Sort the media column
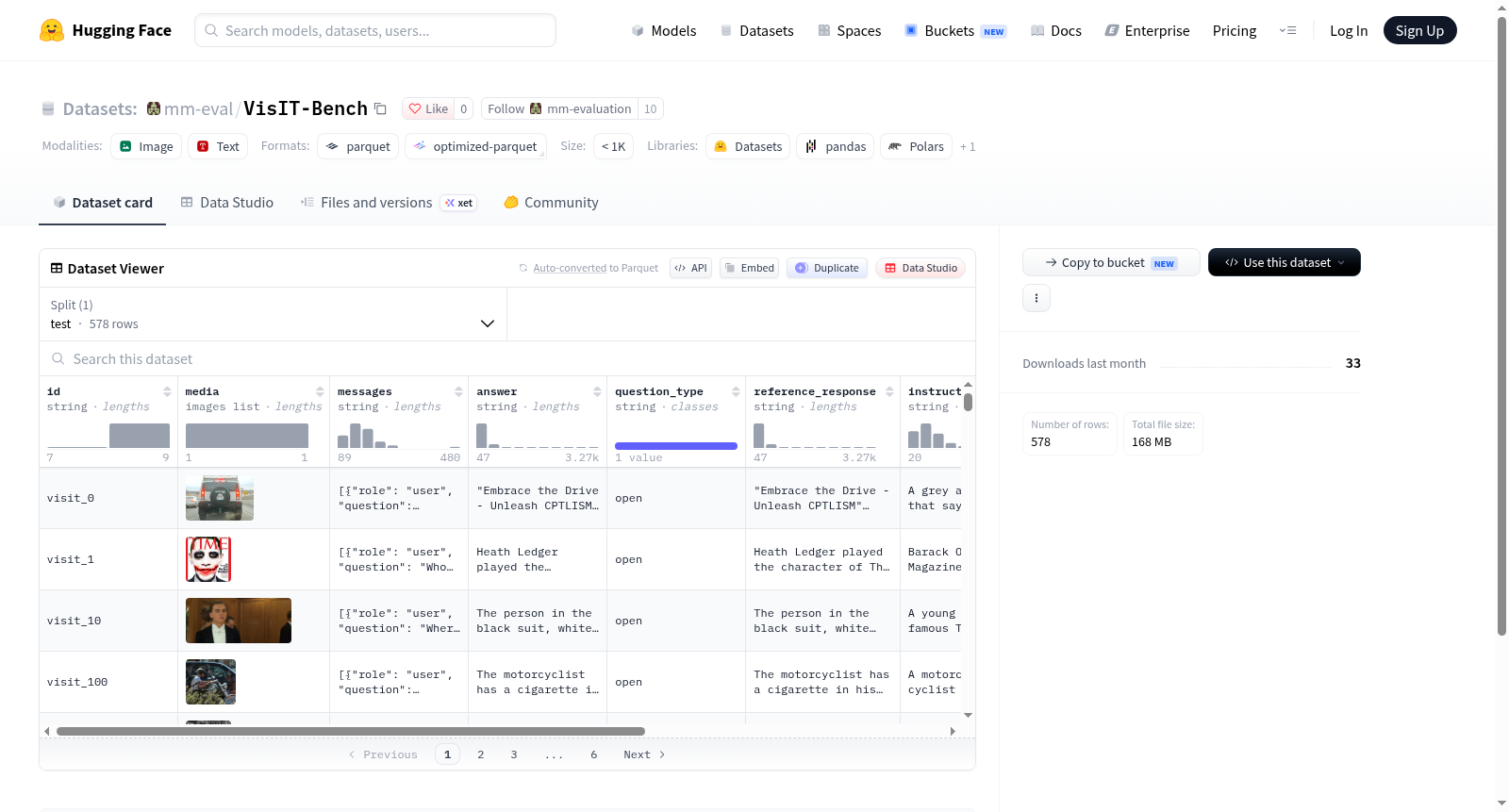 point(320,391)
